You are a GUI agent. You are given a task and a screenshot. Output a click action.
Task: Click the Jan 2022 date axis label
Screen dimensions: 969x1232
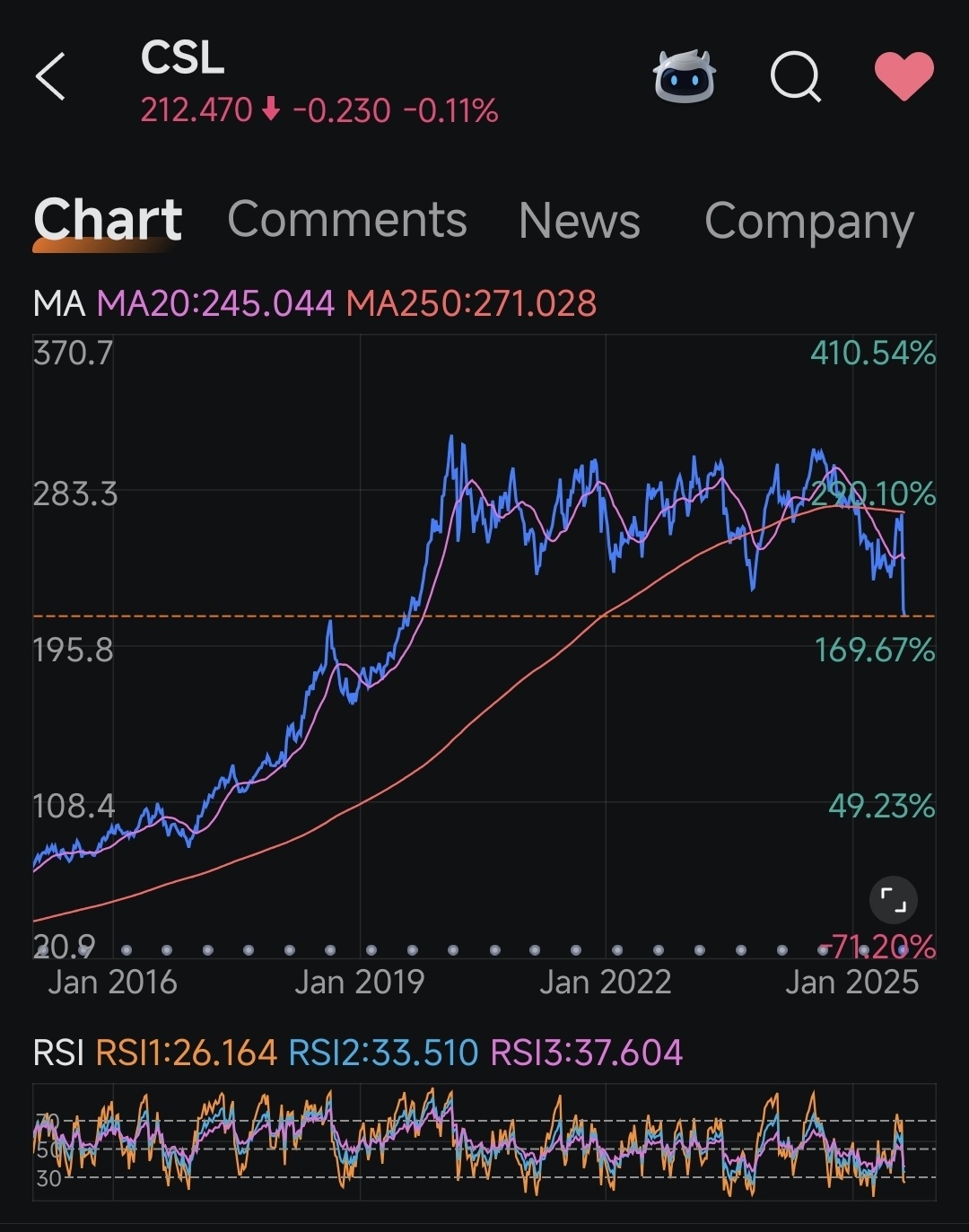tap(605, 983)
